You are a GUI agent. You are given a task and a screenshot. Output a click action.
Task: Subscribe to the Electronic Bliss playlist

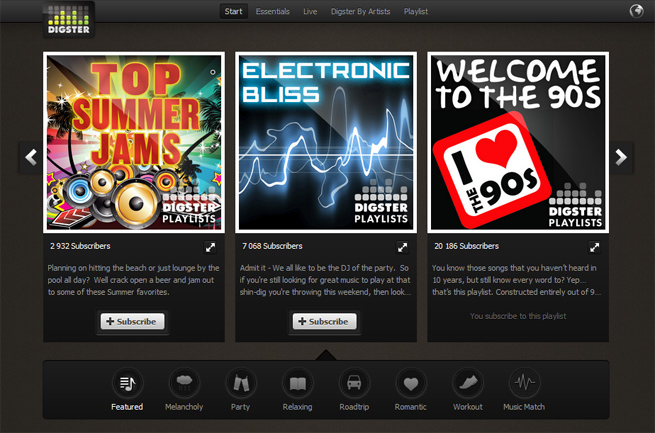click(x=324, y=322)
